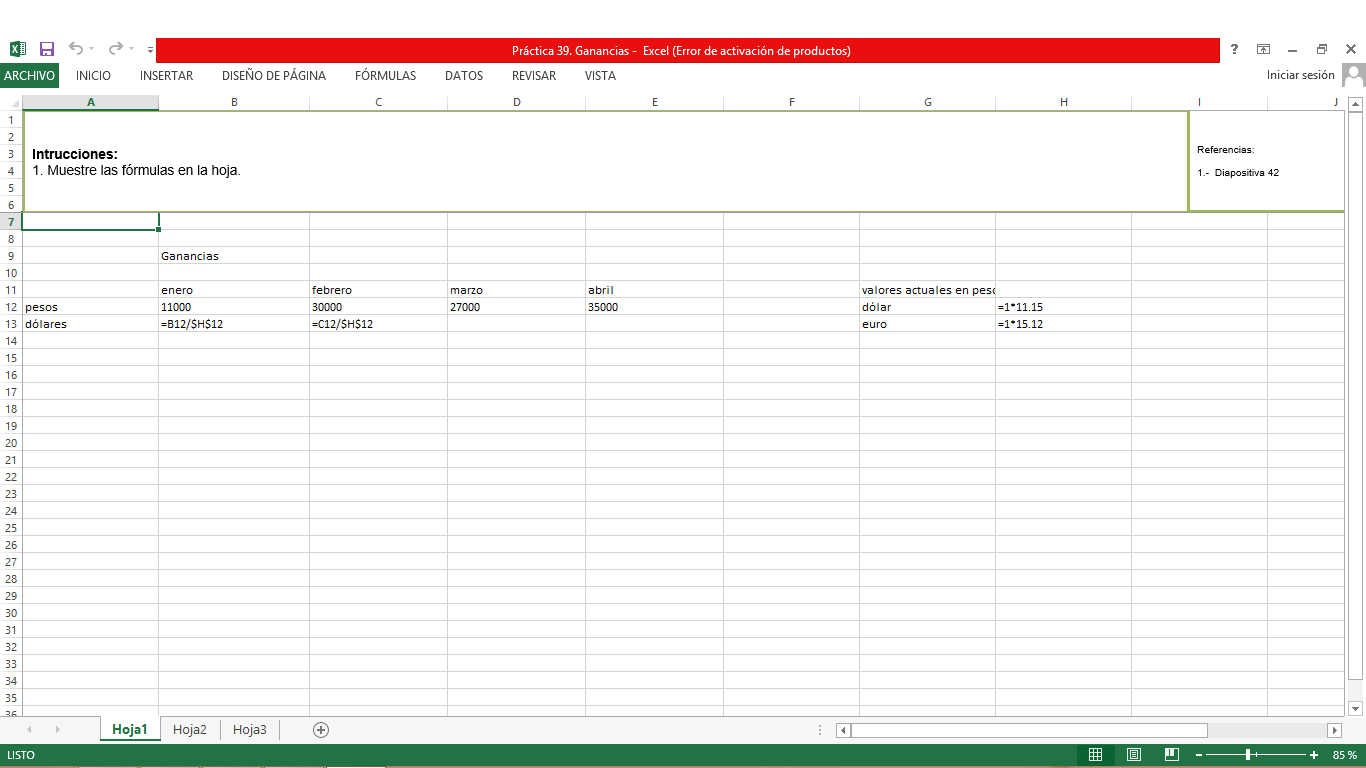Screen dimensions: 1366x768
Task: Open the Excel application icon menu
Action: tap(17, 49)
